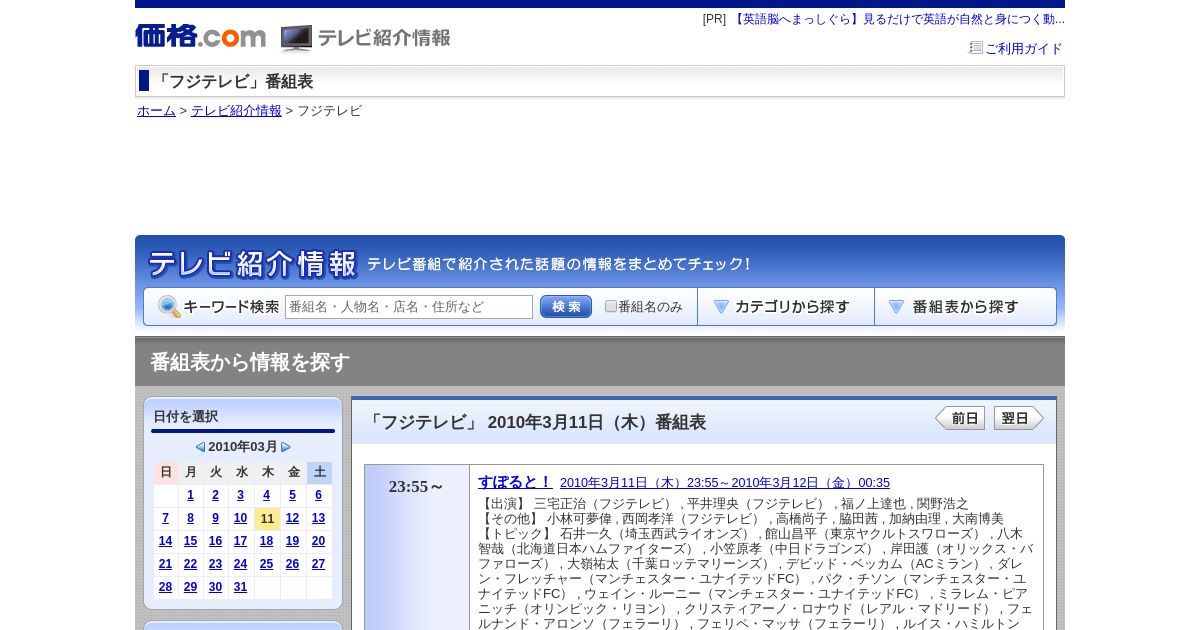Select March 2 in calendar
The width and height of the screenshot is (1200, 630).
pos(215,495)
